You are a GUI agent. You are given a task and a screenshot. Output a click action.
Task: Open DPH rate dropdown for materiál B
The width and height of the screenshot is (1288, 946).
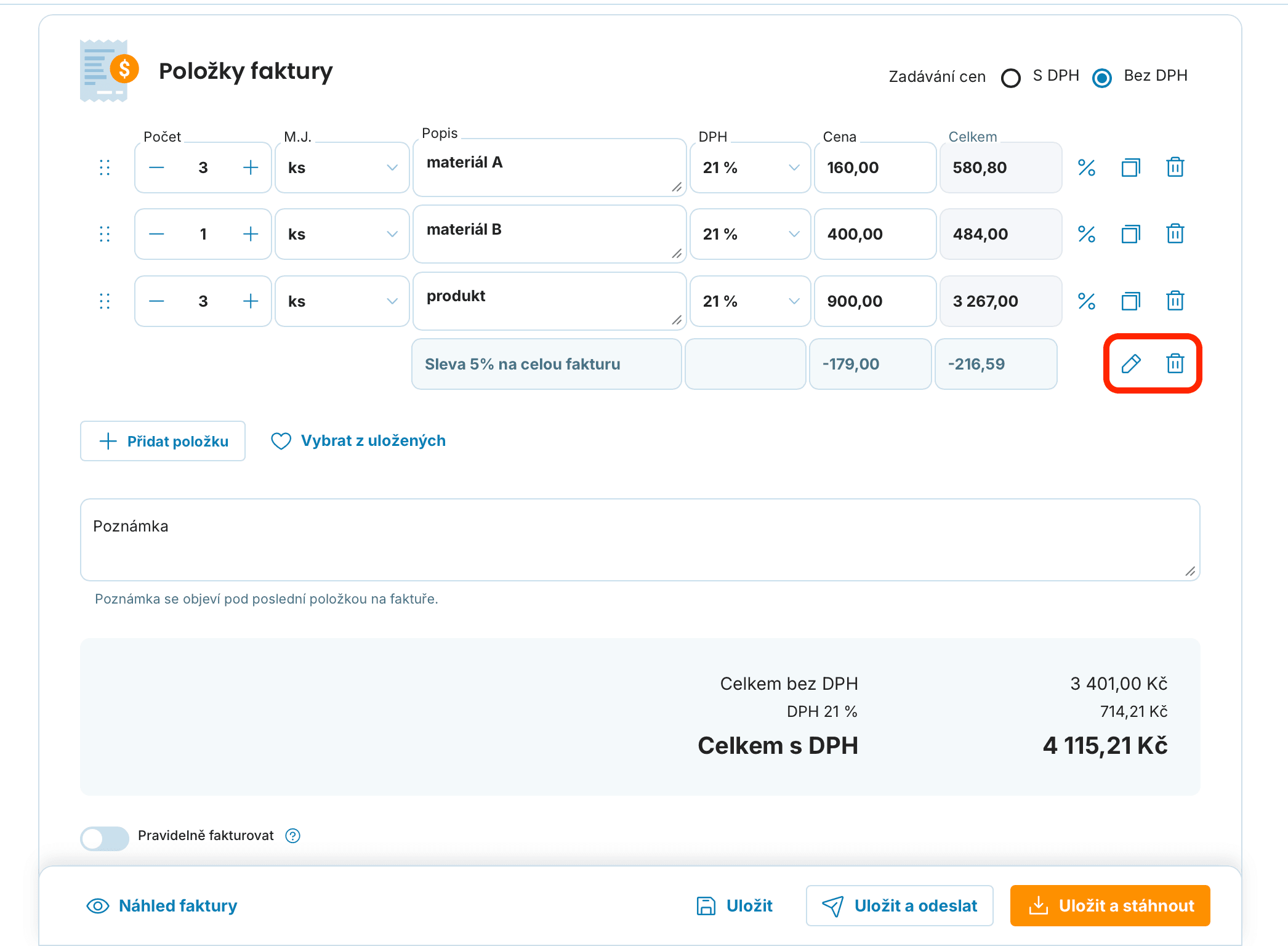click(751, 234)
